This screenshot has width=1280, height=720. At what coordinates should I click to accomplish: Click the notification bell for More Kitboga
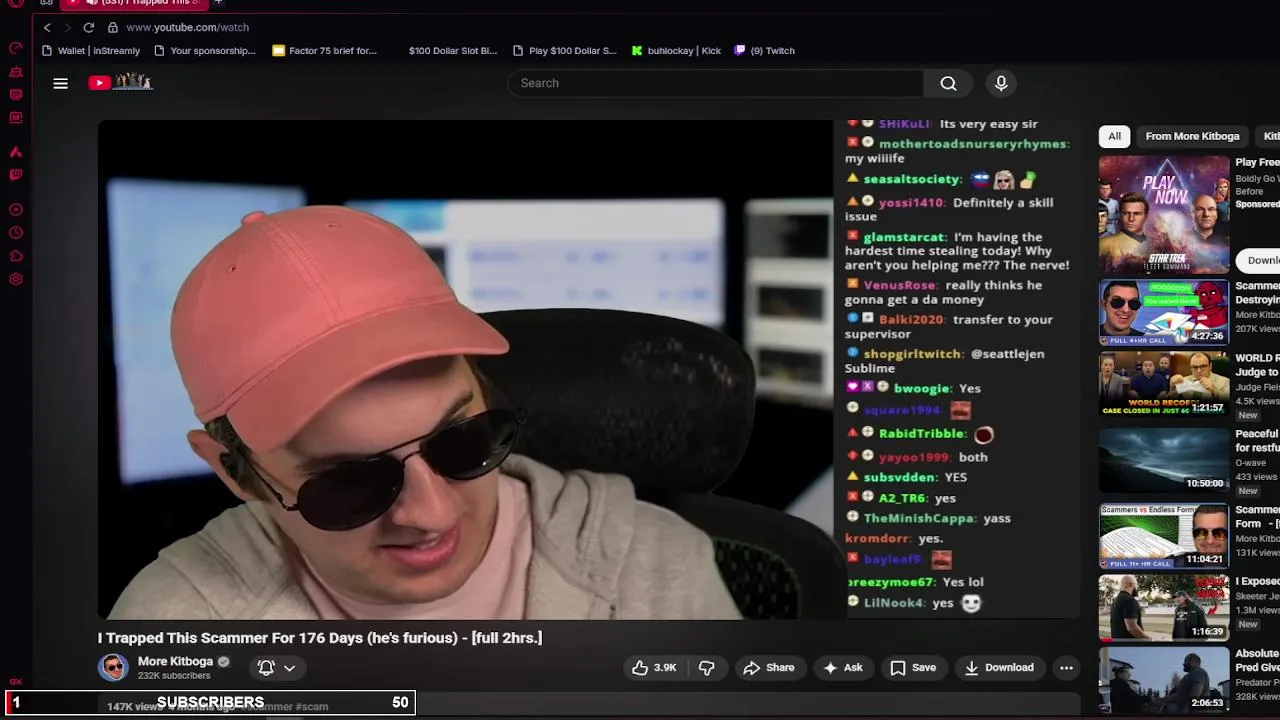[266, 667]
